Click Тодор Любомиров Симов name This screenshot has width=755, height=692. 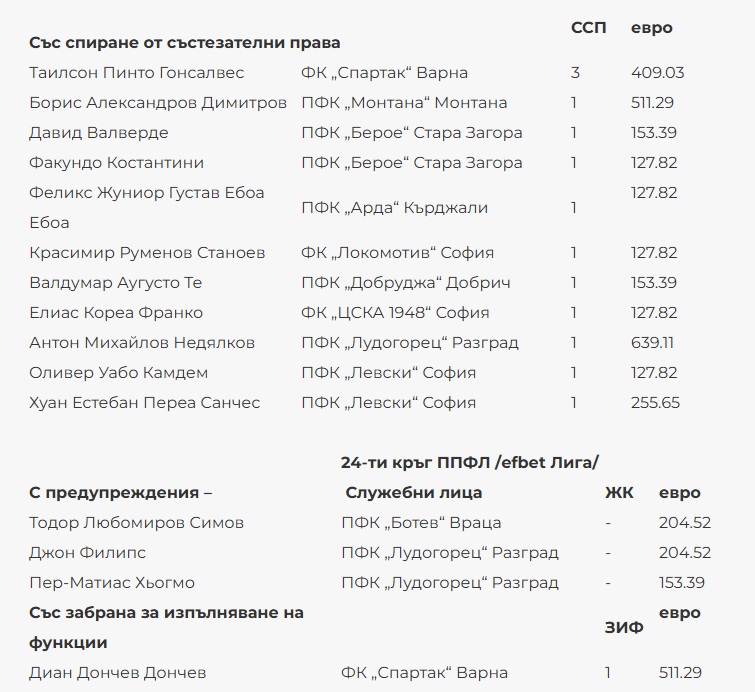[x=136, y=523]
